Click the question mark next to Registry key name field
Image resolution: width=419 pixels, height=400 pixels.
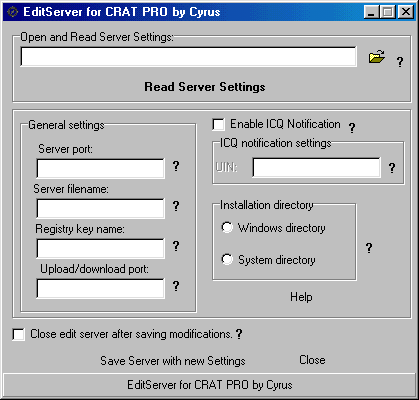176,246
